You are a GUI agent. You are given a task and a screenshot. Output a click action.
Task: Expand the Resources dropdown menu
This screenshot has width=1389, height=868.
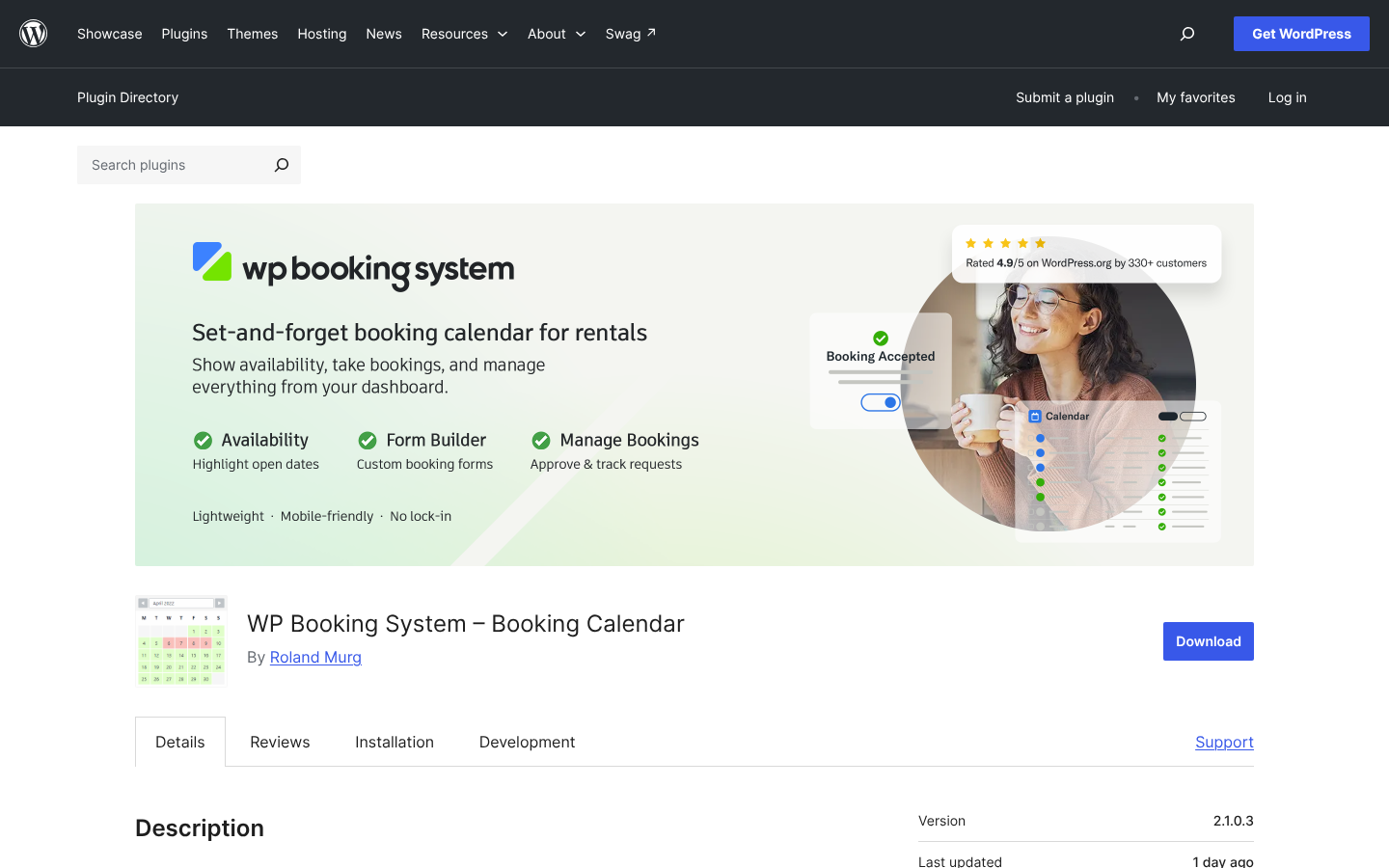464,34
